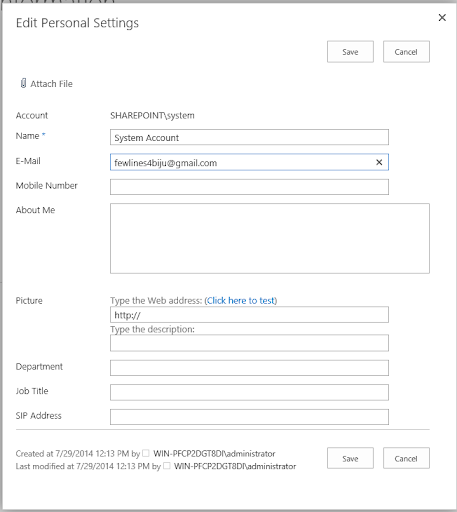The height and width of the screenshot is (512, 457).
Task: Click the SHAREPOINT\system account value
Action: [x=152, y=115]
